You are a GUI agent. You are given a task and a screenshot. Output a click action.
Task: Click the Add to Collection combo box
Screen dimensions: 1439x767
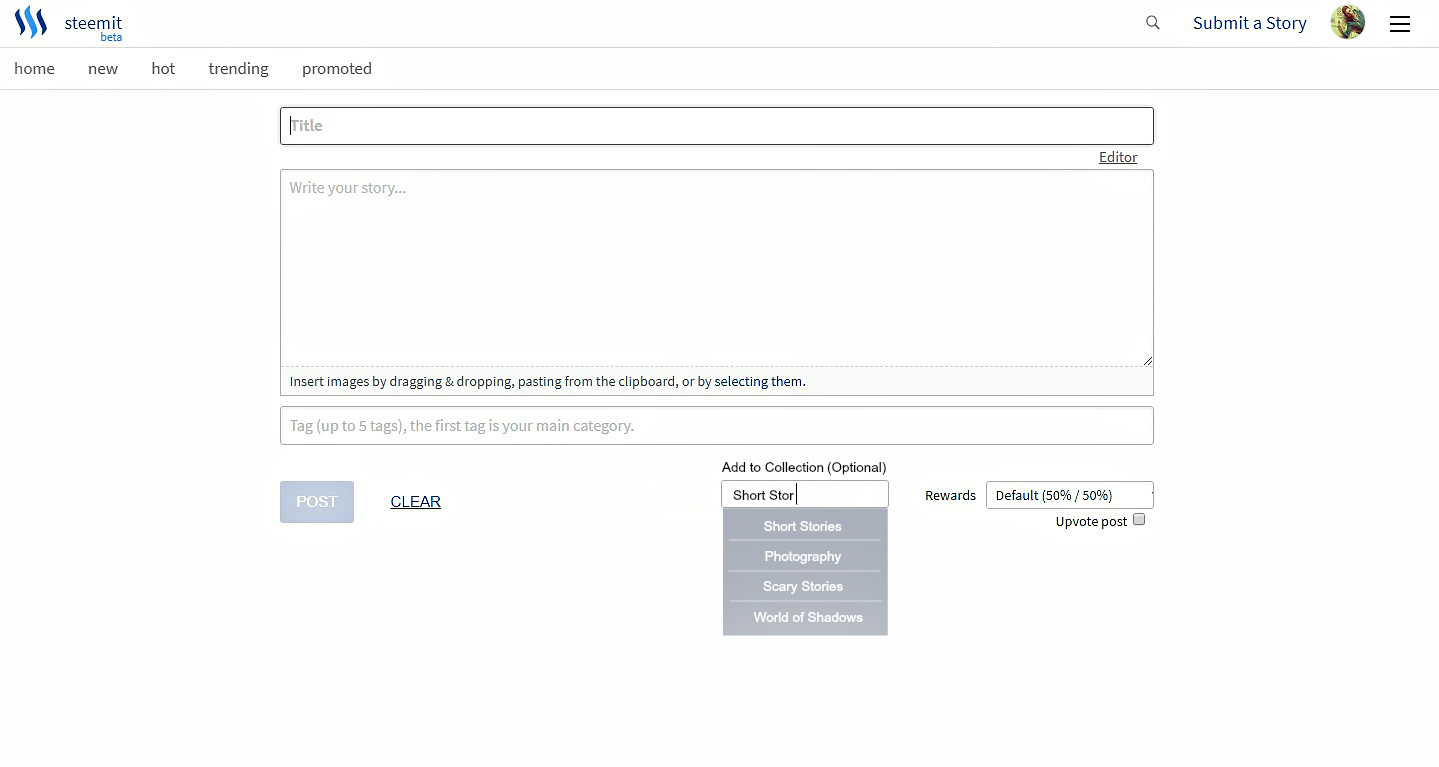tap(805, 495)
